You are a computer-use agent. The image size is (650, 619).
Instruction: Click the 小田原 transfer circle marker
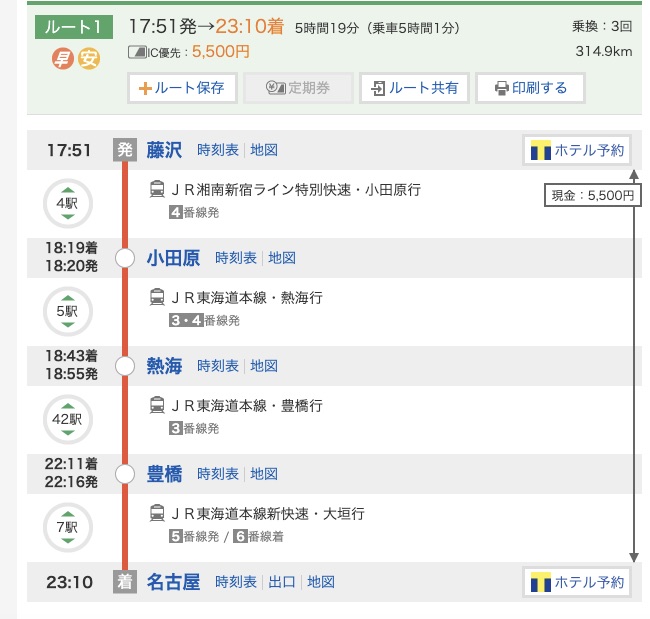pyautogui.click(x=125, y=258)
